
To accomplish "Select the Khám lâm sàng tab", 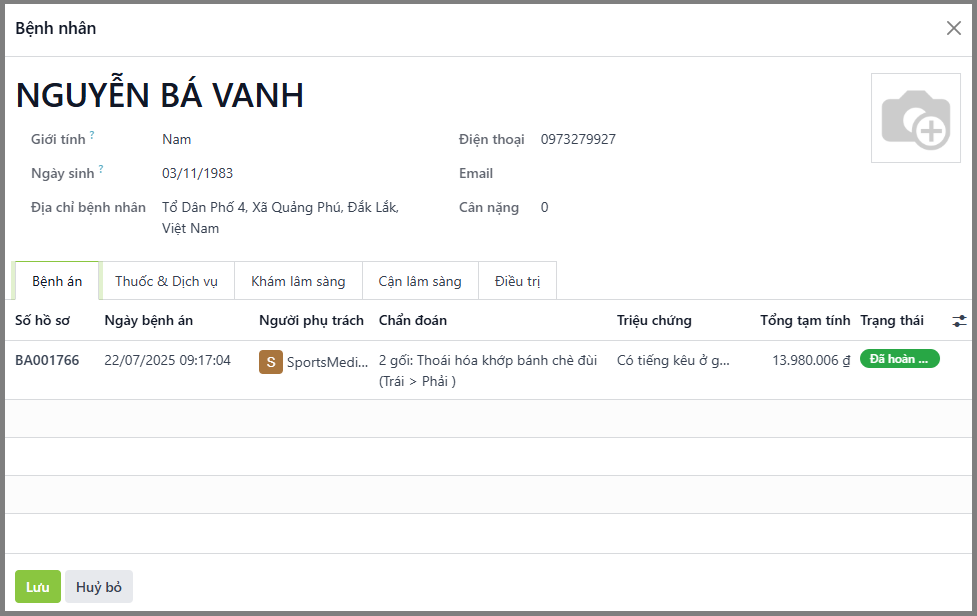I will [x=298, y=281].
